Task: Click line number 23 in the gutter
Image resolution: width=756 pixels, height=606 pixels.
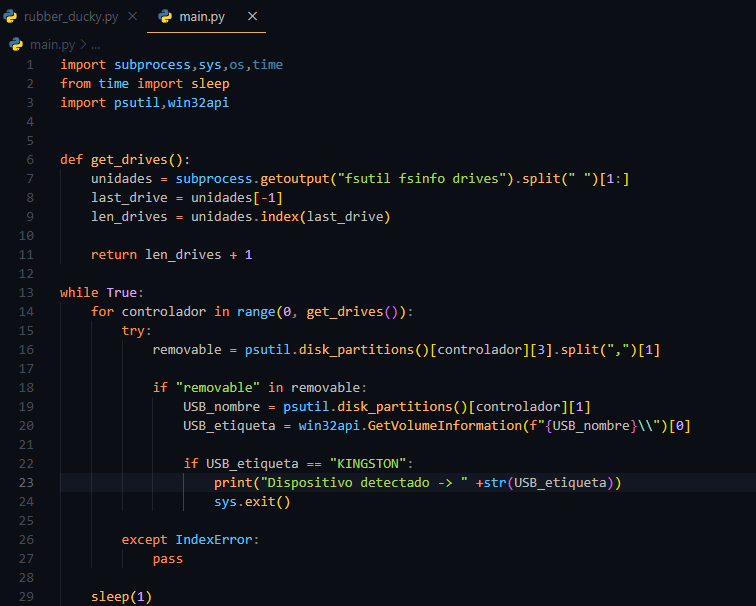Action: click(x=26, y=483)
